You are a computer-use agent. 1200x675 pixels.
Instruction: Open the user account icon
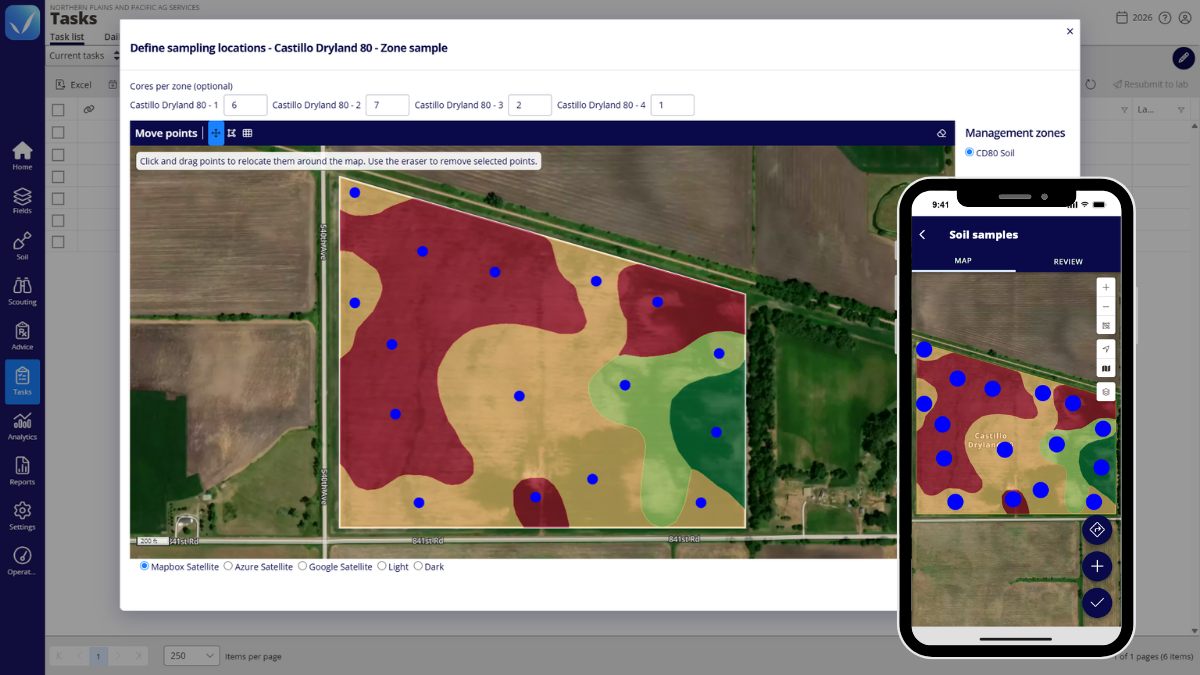[1184, 18]
